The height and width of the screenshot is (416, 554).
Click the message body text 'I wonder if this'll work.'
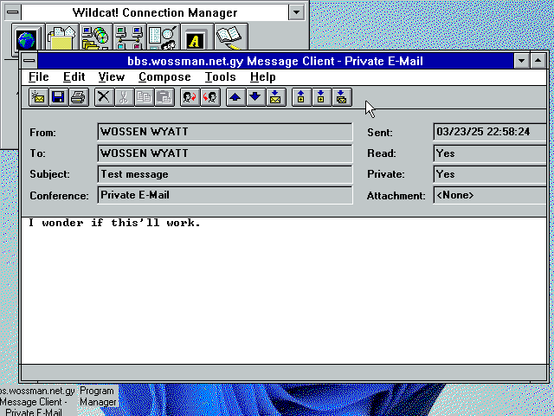[x=114, y=223]
